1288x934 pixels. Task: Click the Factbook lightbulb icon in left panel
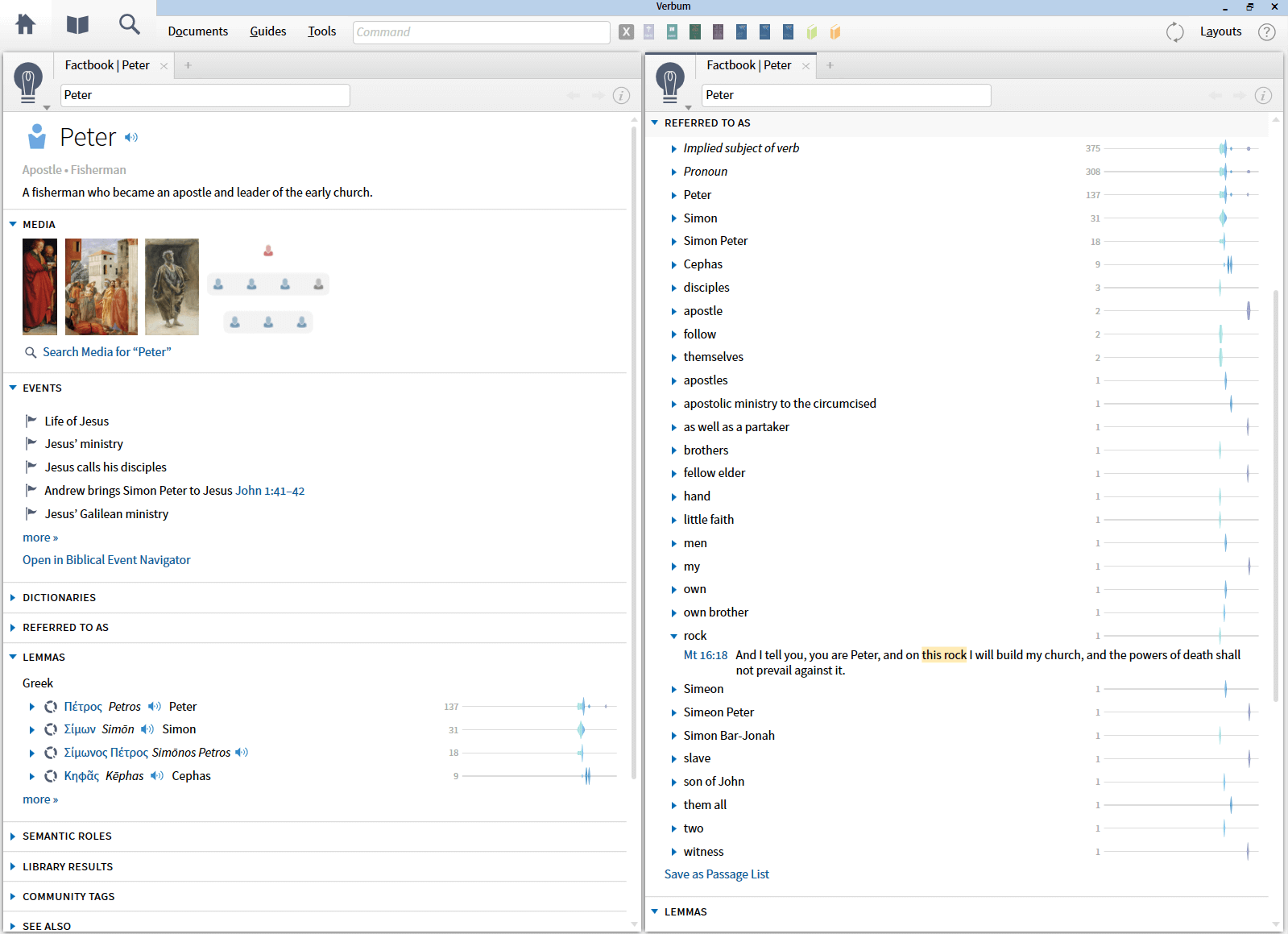[x=28, y=81]
